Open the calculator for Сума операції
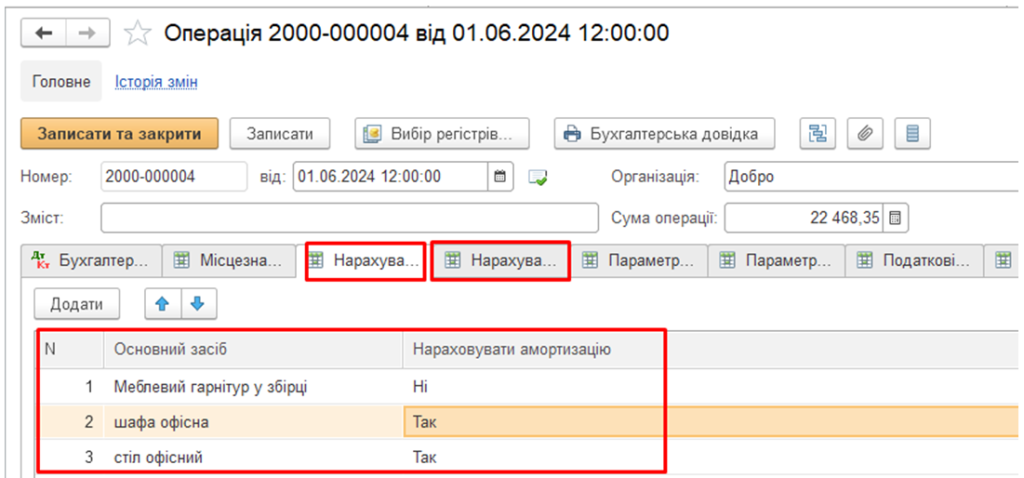This screenshot has height=478, width=1024. (895, 217)
